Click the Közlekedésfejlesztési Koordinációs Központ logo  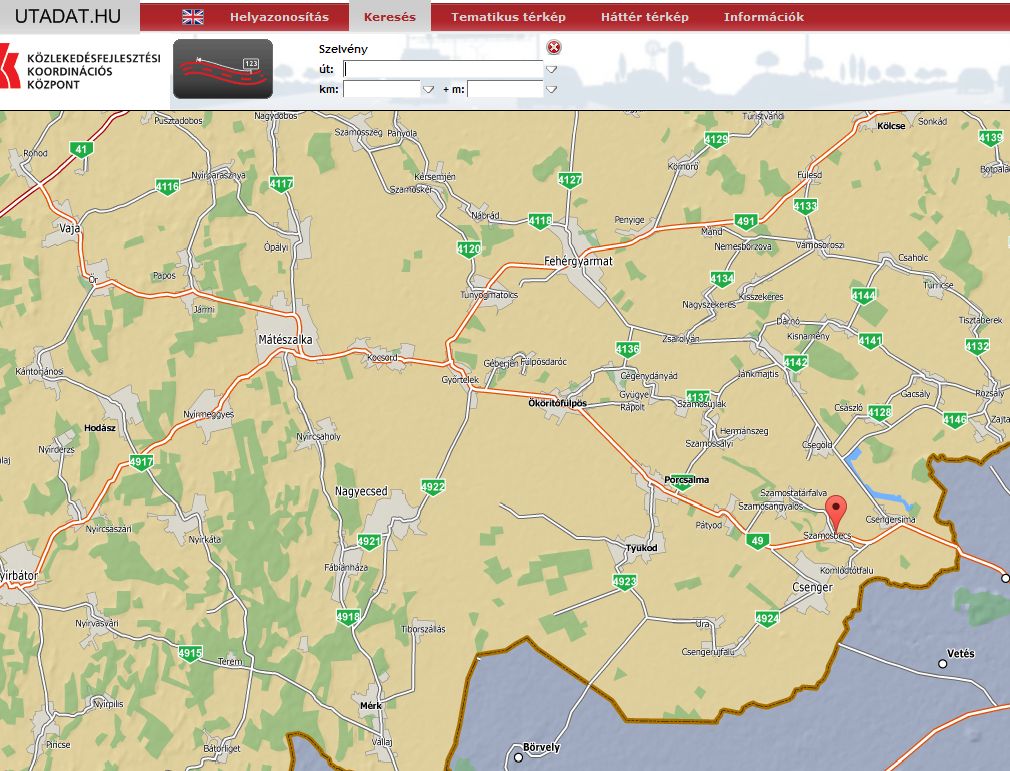80,71
